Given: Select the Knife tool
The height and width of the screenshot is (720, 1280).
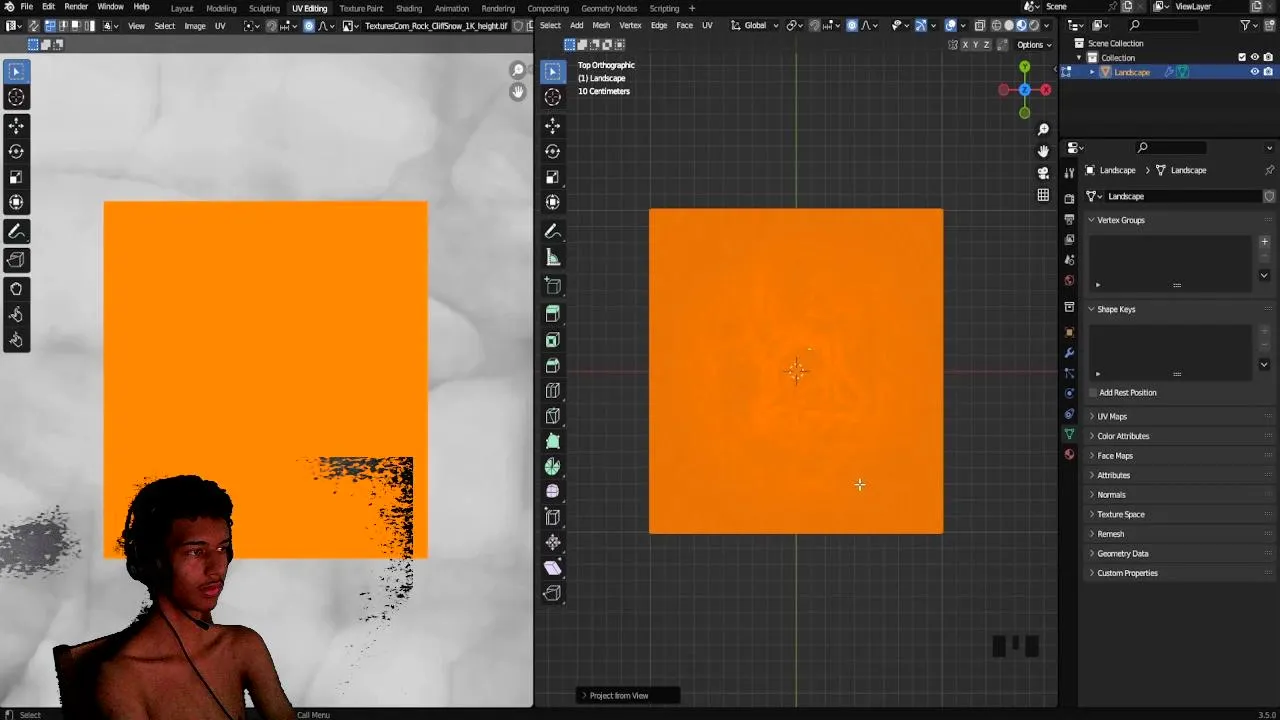Looking at the screenshot, I should [x=552, y=416].
